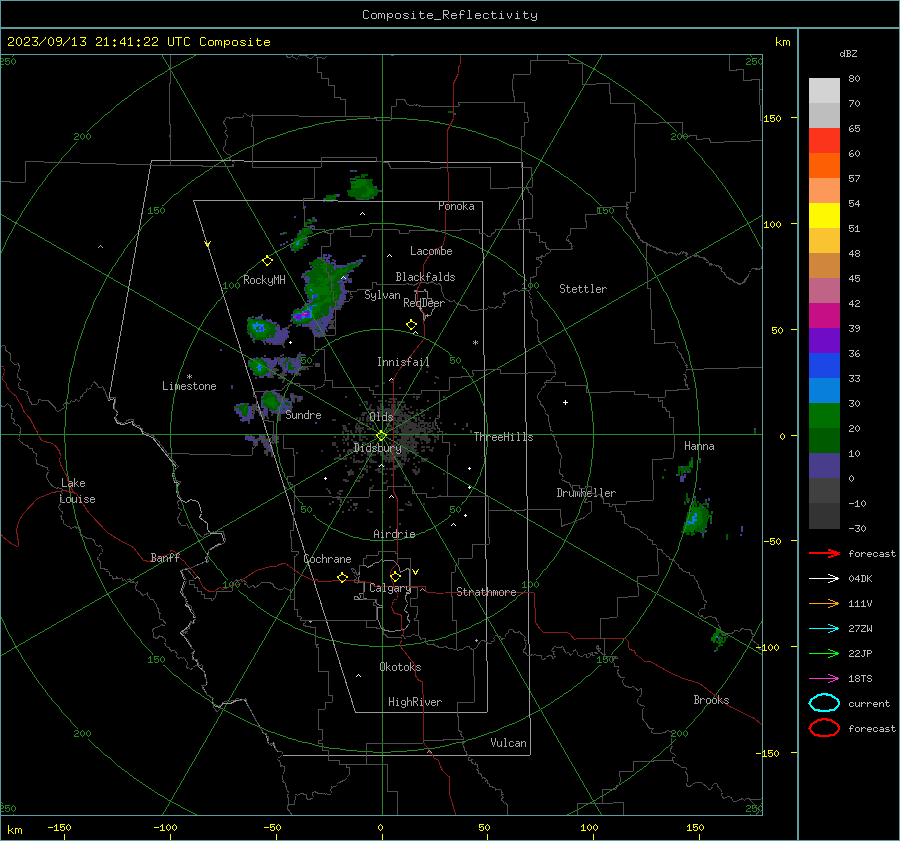Image resolution: width=900 pixels, height=841 pixels.
Task: Click the Drumheller label
Action: point(586,493)
